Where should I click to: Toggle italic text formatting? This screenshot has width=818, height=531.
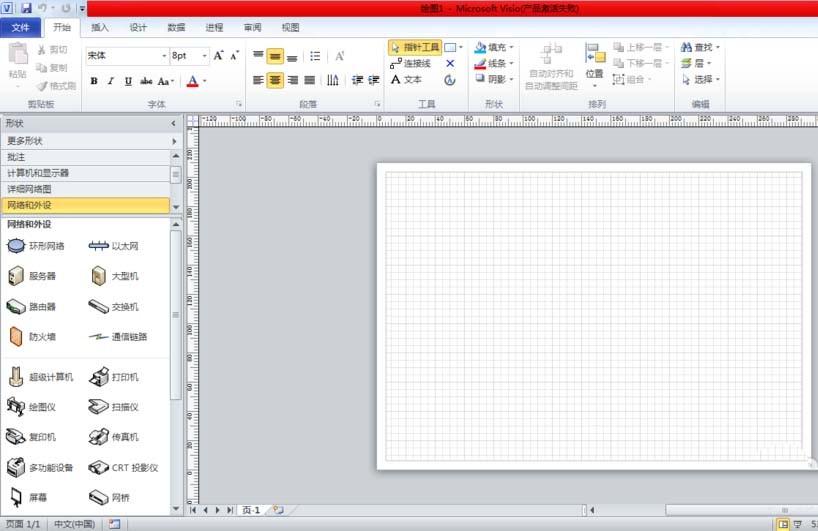click(x=110, y=81)
